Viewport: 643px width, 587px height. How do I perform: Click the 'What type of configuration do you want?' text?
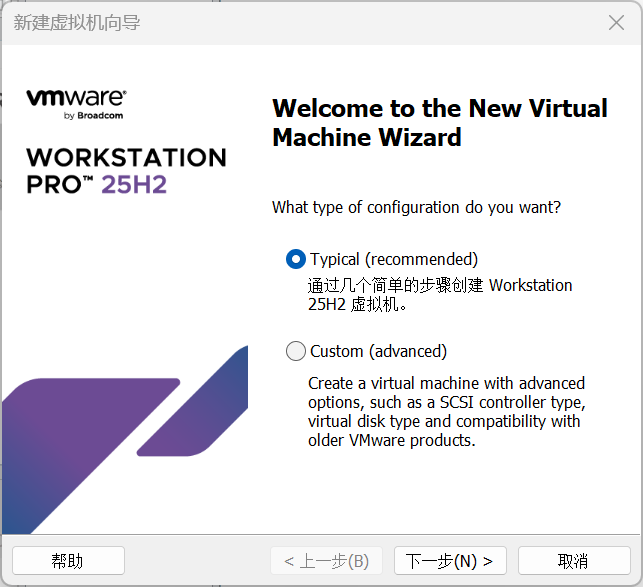416,207
